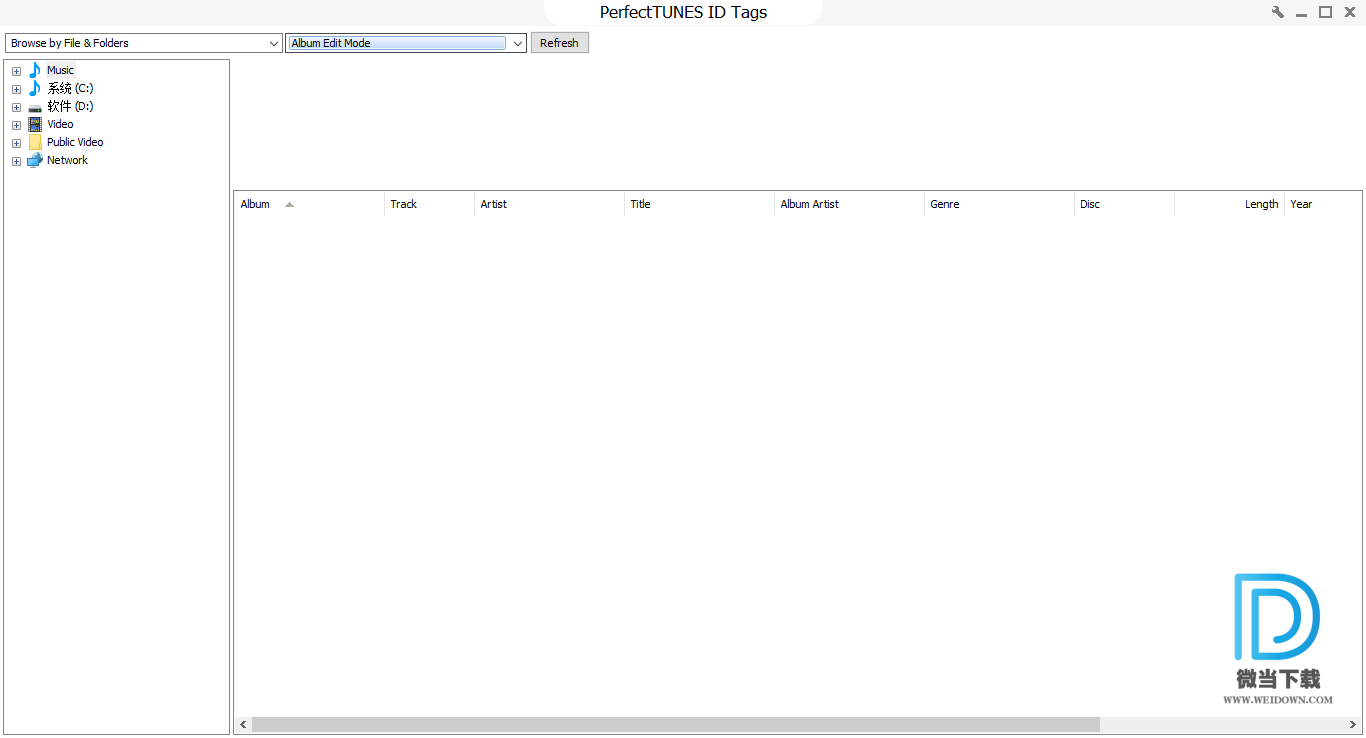
Task: Click the 软件 (D:) drive icon
Action: tap(35, 107)
